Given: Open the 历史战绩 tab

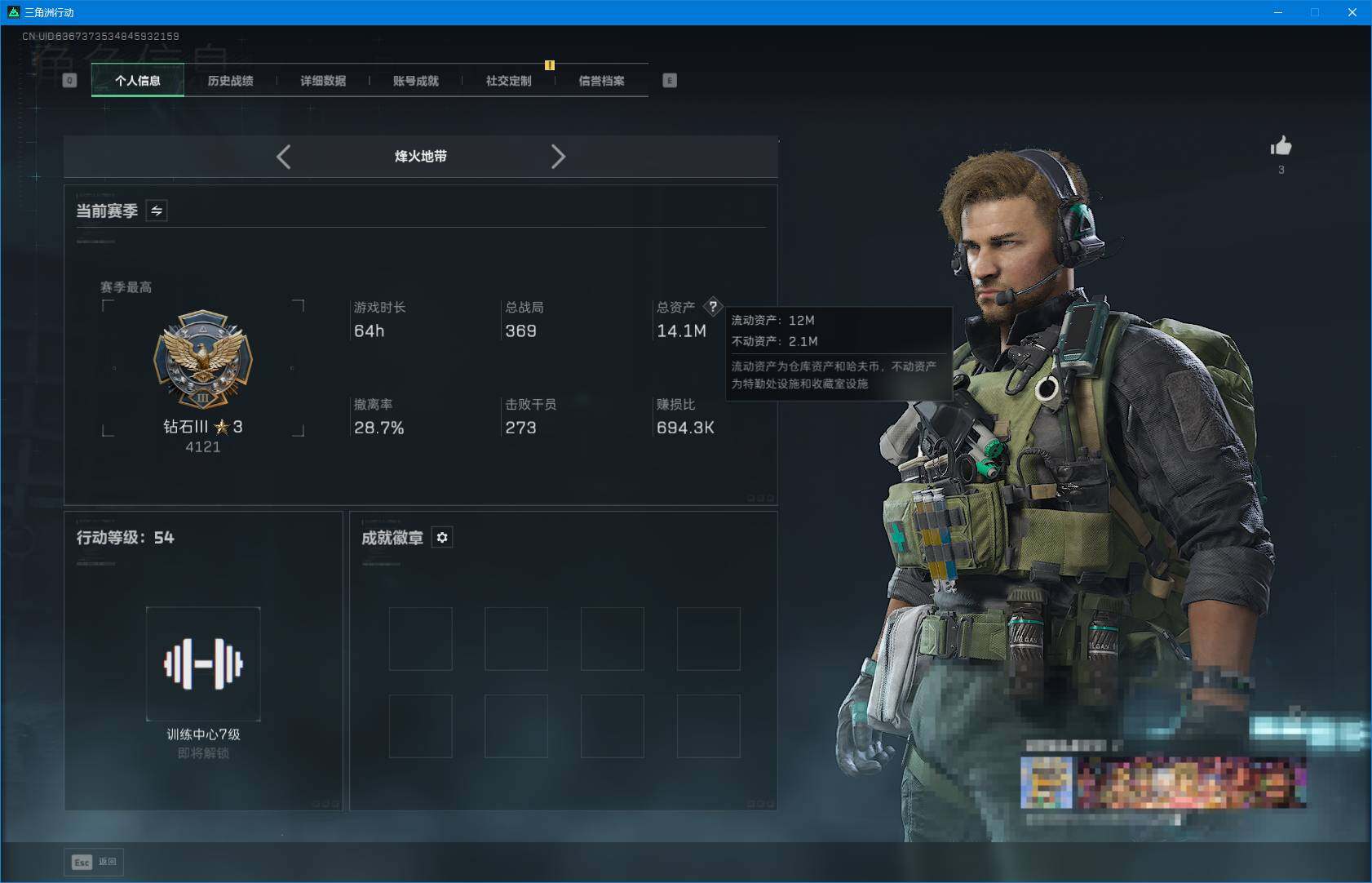Looking at the screenshot, I should point(231,80).
